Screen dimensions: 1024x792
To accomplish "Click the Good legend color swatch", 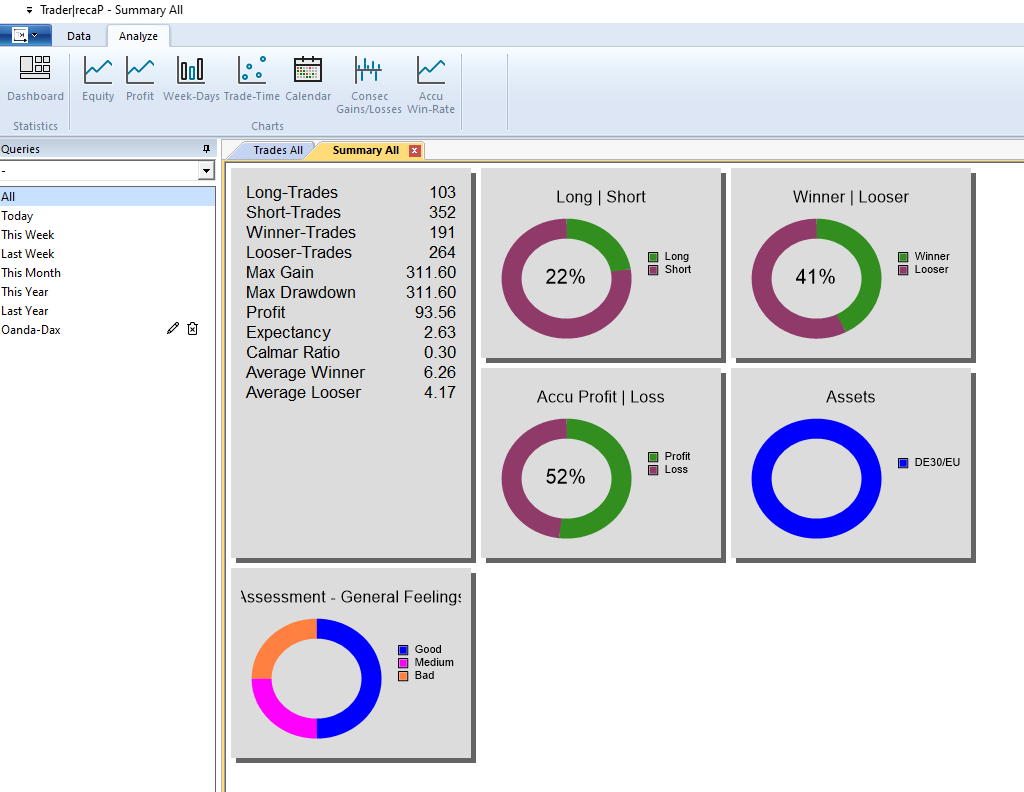I will 403,650.
